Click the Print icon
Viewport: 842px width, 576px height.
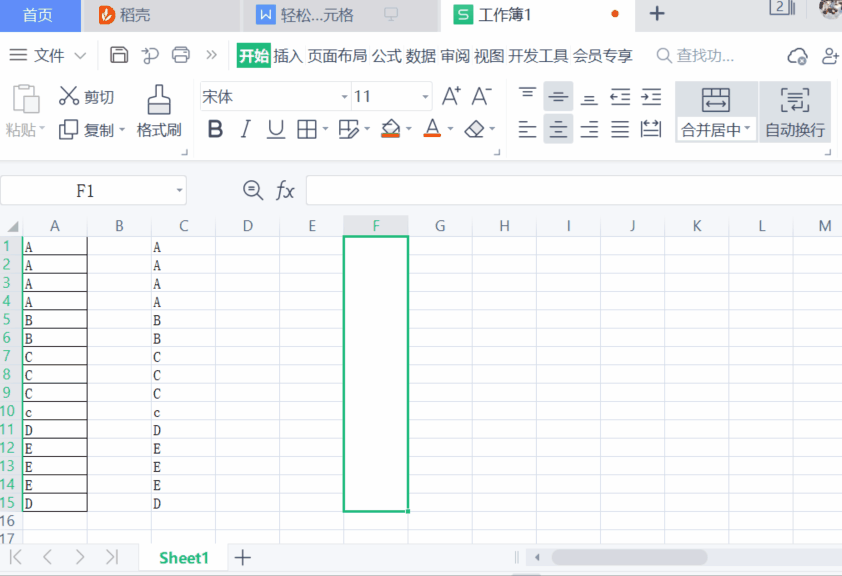point(180,55)
